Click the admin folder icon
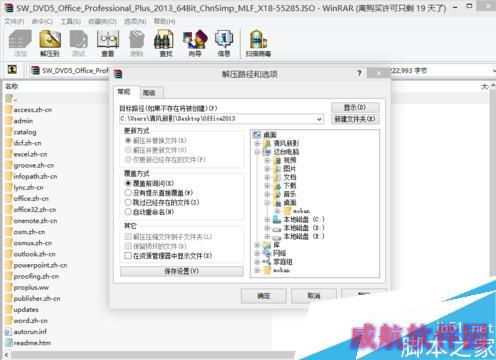 (x=9, y=121)
